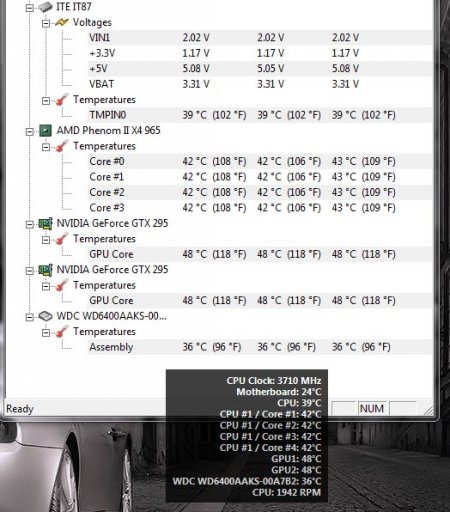Image resolution: width=450 pixels, height=512 pixels.
Task: Select the VBAT voltage row
Action: click(x=260, y=84)
